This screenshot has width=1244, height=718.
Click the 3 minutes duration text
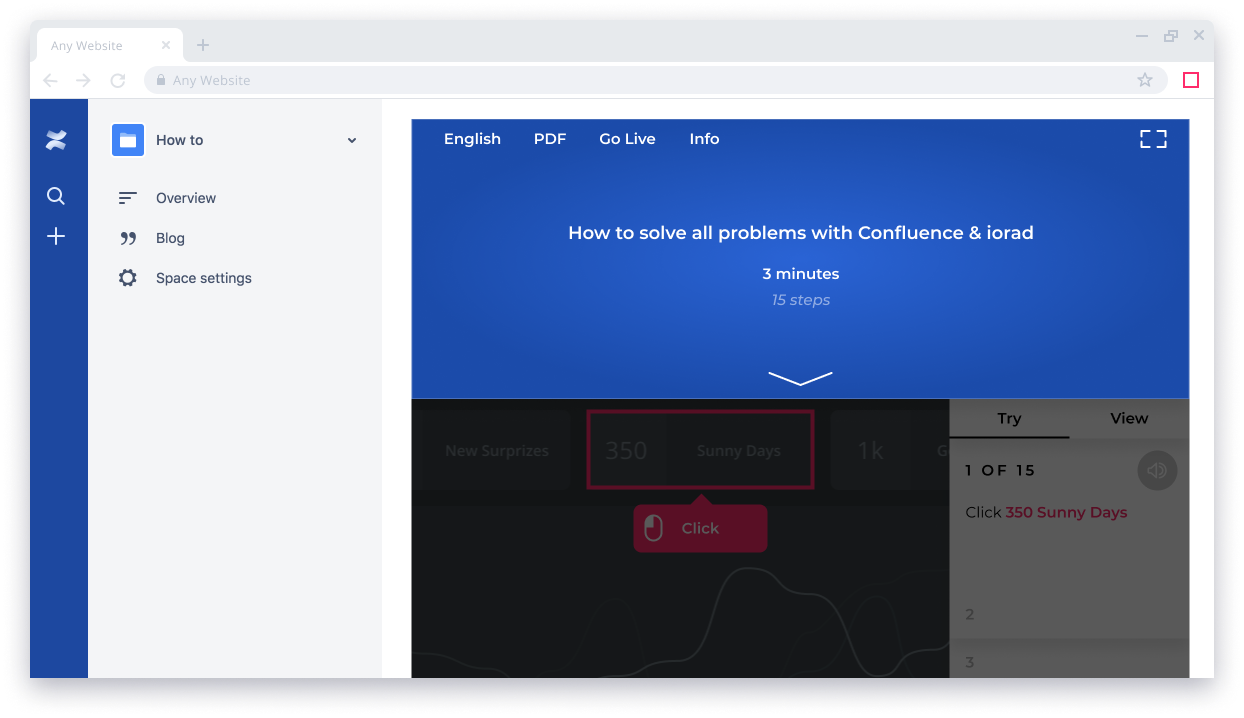coord(801,274)
